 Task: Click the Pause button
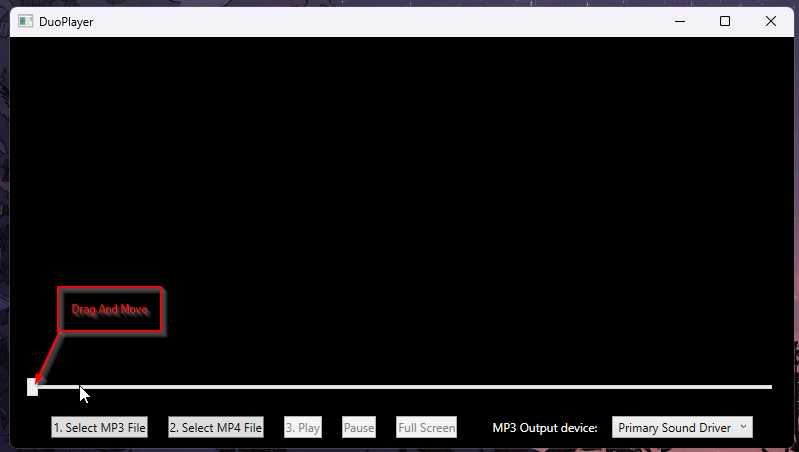coord(359,428)
